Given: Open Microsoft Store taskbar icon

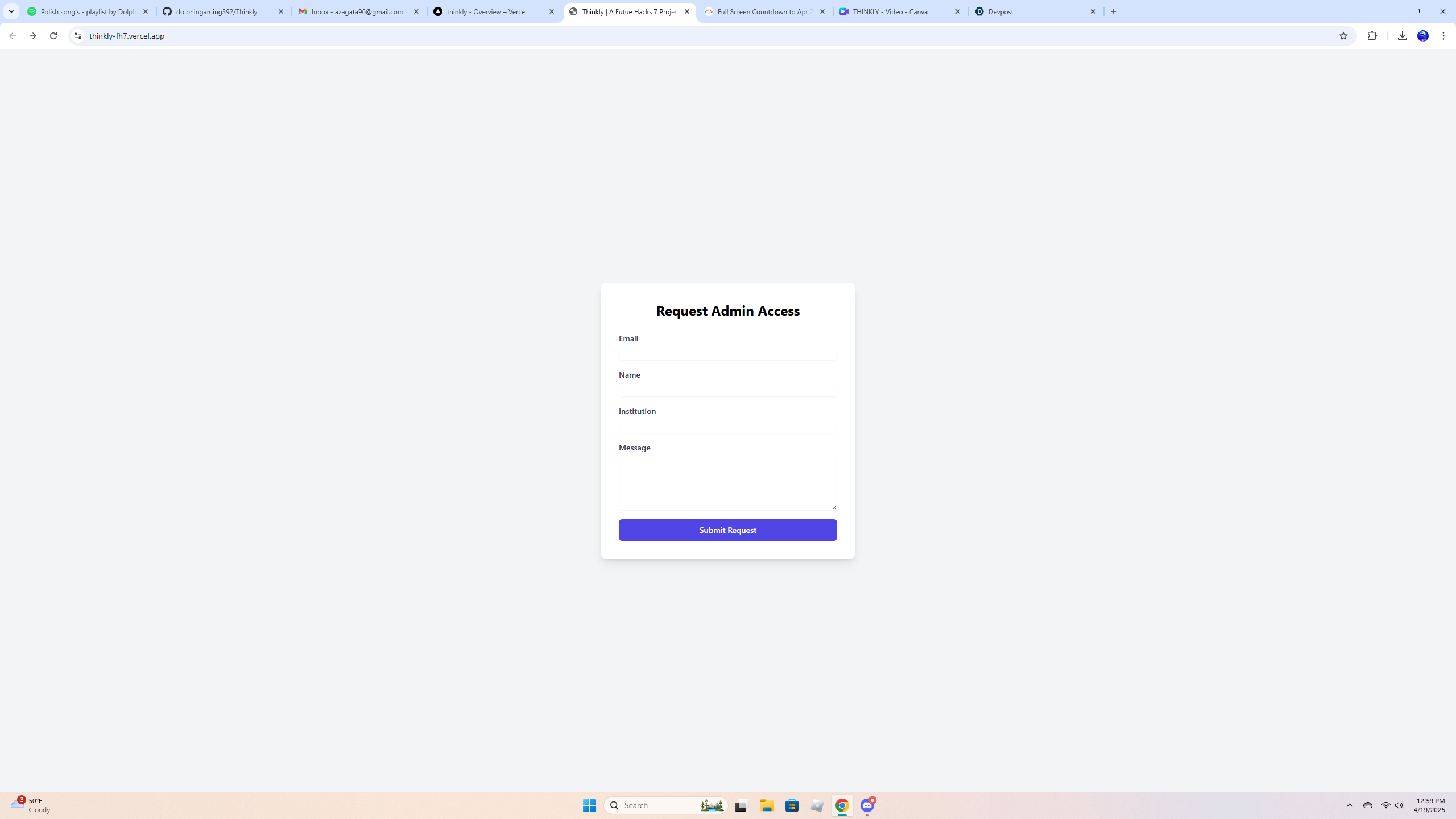Looking at the screenshot, I should (792, 805).
